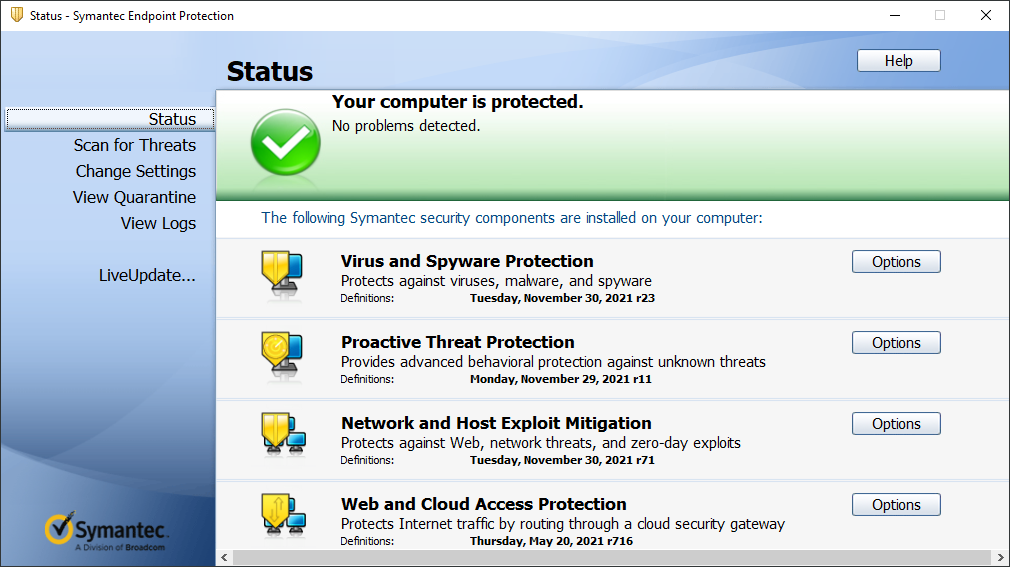Launch LiveUpdate from the sidebar
This screenshot has height=567, width=1010.
(147, 275)
